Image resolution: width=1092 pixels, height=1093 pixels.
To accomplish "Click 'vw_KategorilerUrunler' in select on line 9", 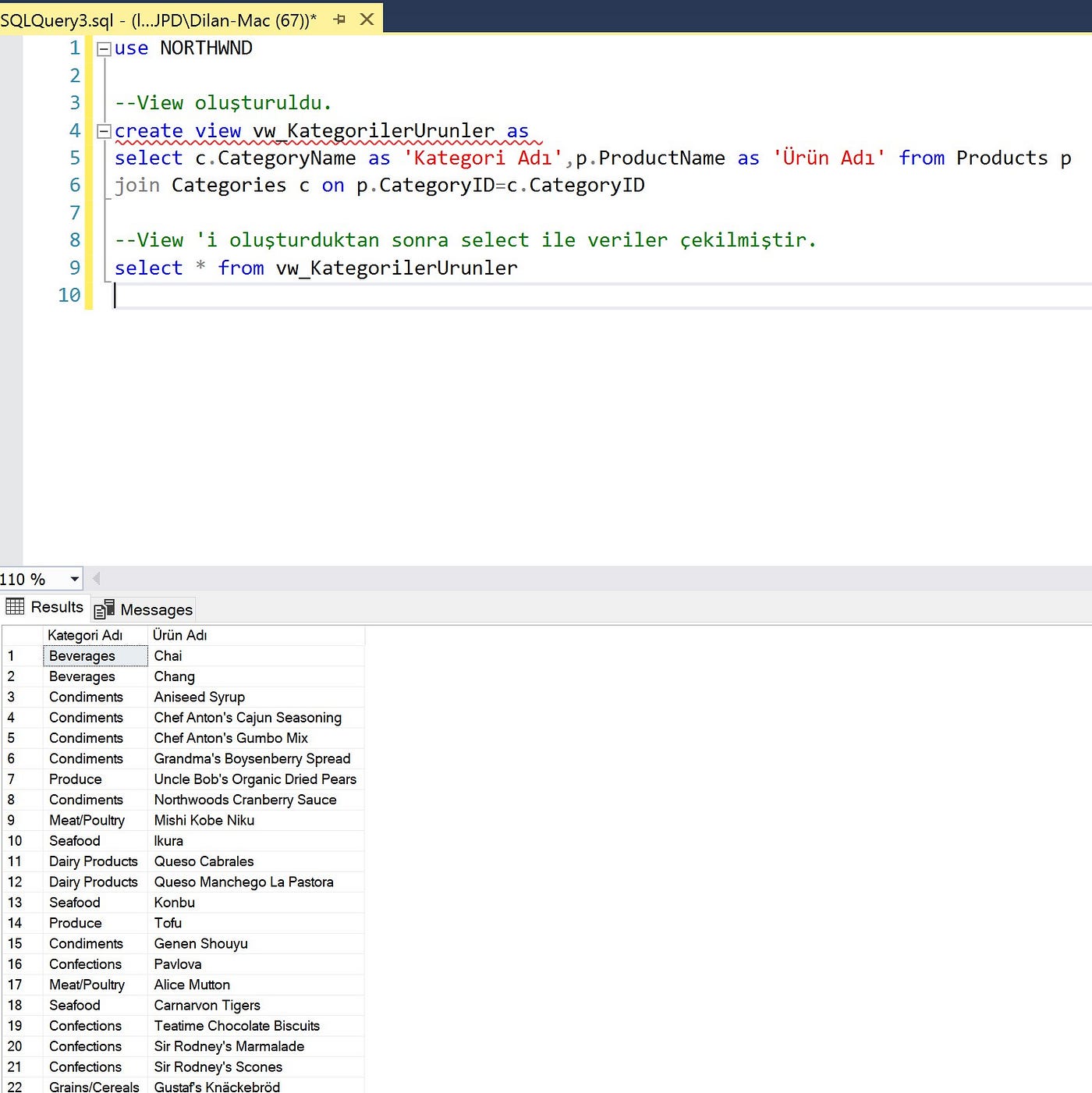I will click(396, 268).
